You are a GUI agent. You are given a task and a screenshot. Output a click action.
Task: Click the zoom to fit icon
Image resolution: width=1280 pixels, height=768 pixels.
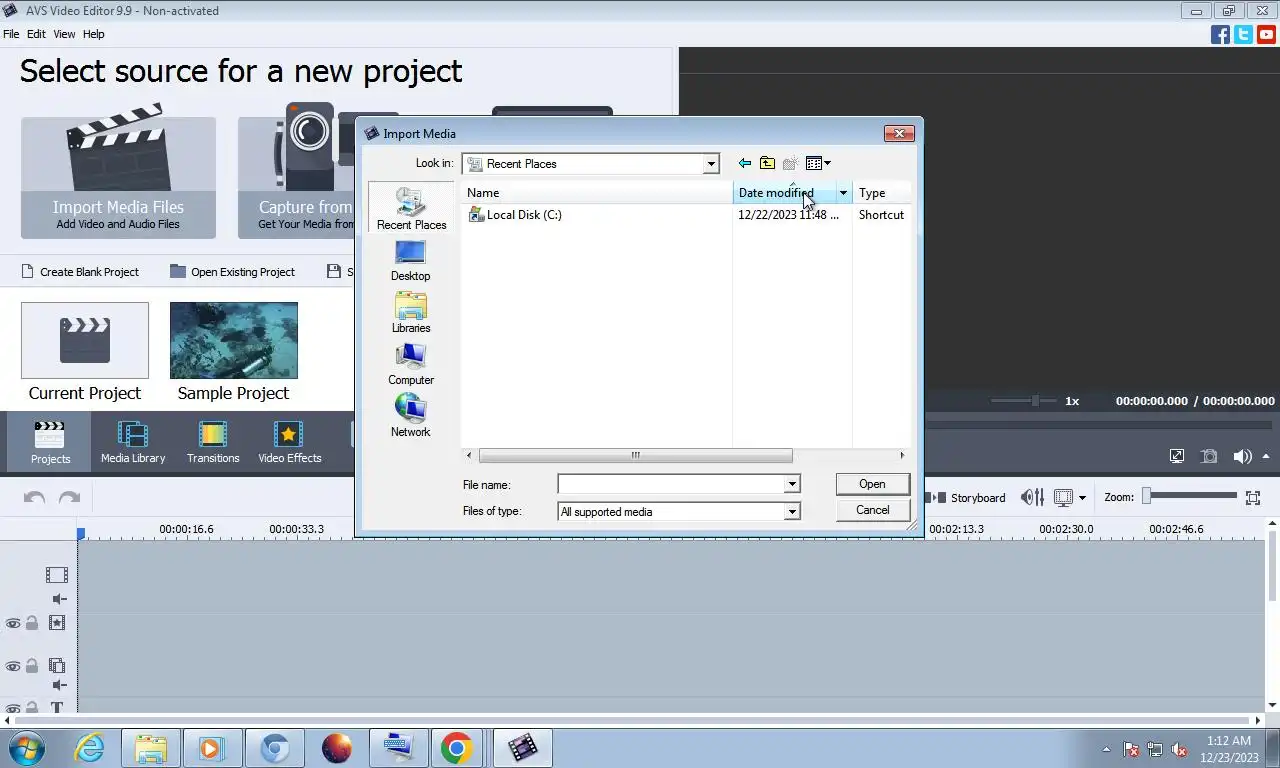coord(1253,497)
